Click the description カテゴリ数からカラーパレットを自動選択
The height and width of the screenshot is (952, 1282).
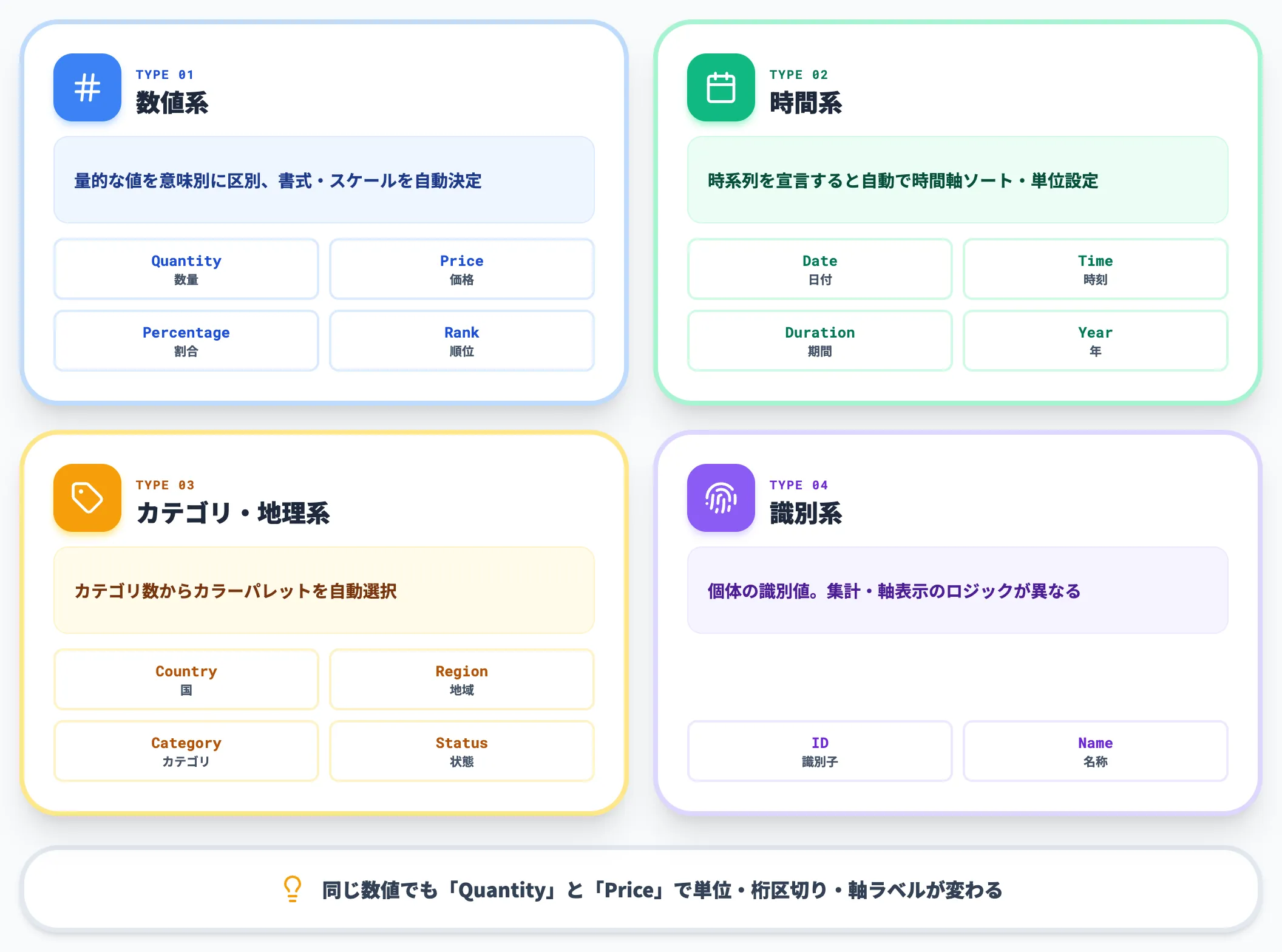coord(236,591)
